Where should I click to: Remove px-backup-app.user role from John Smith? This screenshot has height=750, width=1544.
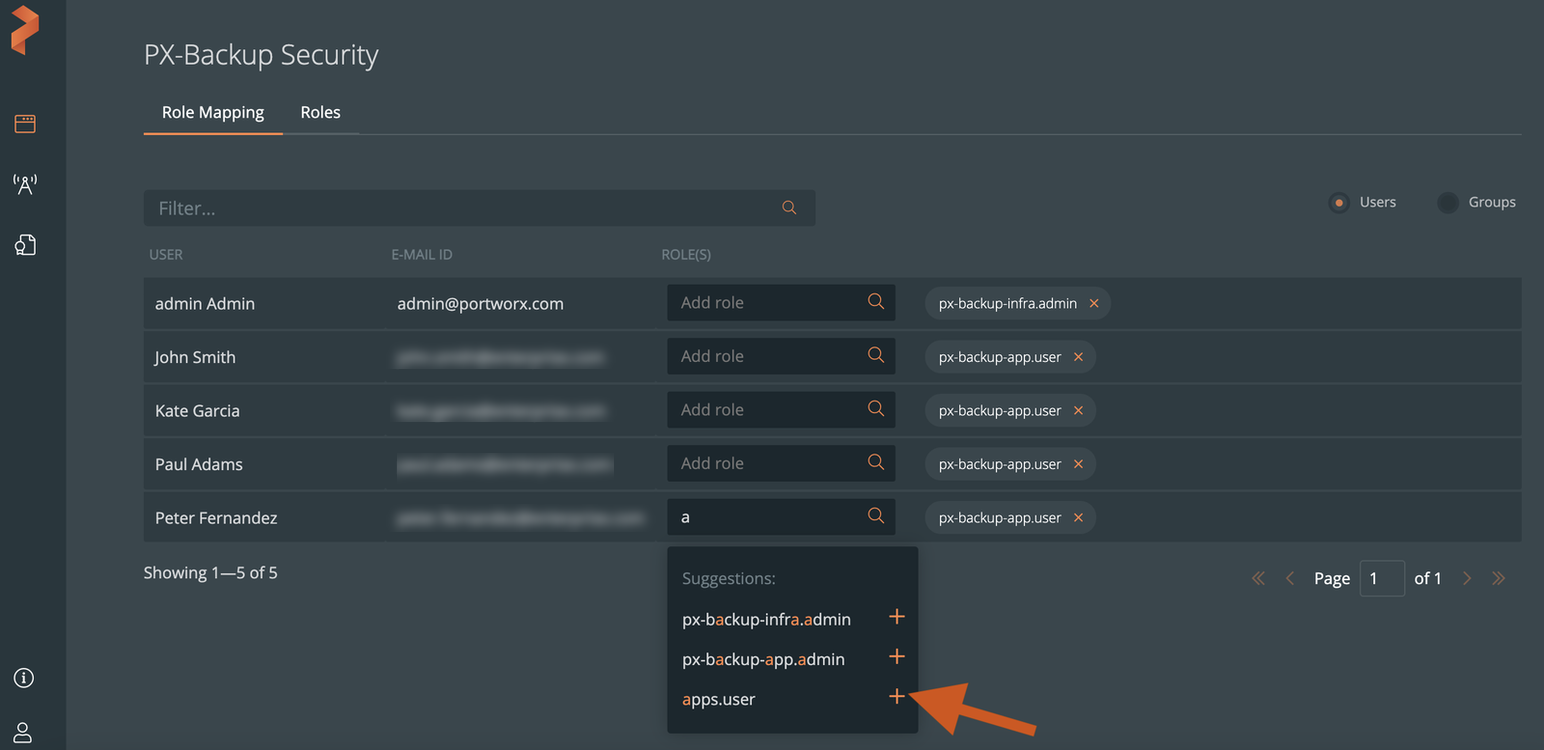coord(1078,357)
